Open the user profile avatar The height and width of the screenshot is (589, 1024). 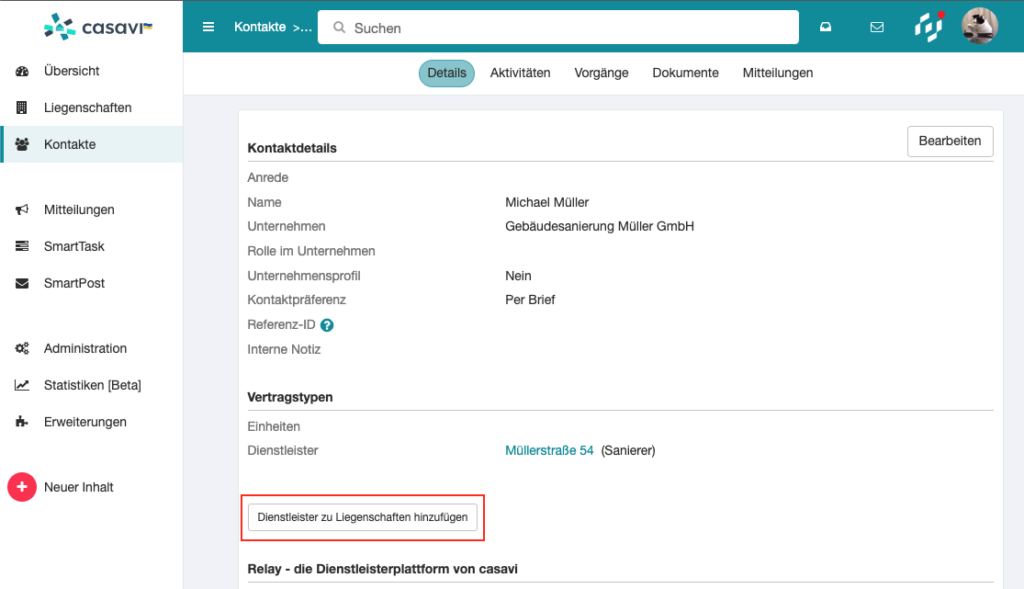click(979, 27)
